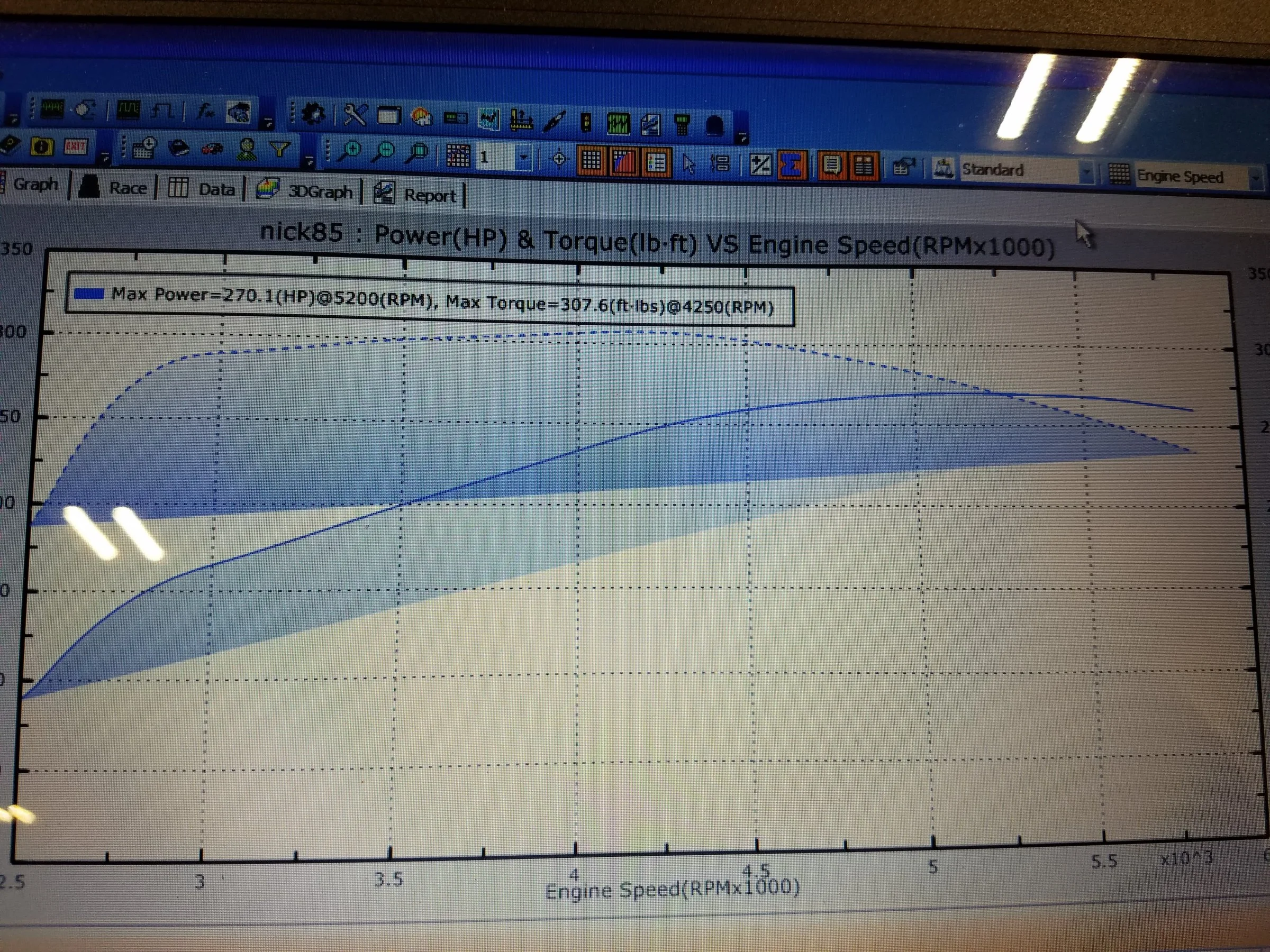Toggle the plus/minus difference button
The height and width of the screenshot is (952, 1270).
(x=761, y=165)
